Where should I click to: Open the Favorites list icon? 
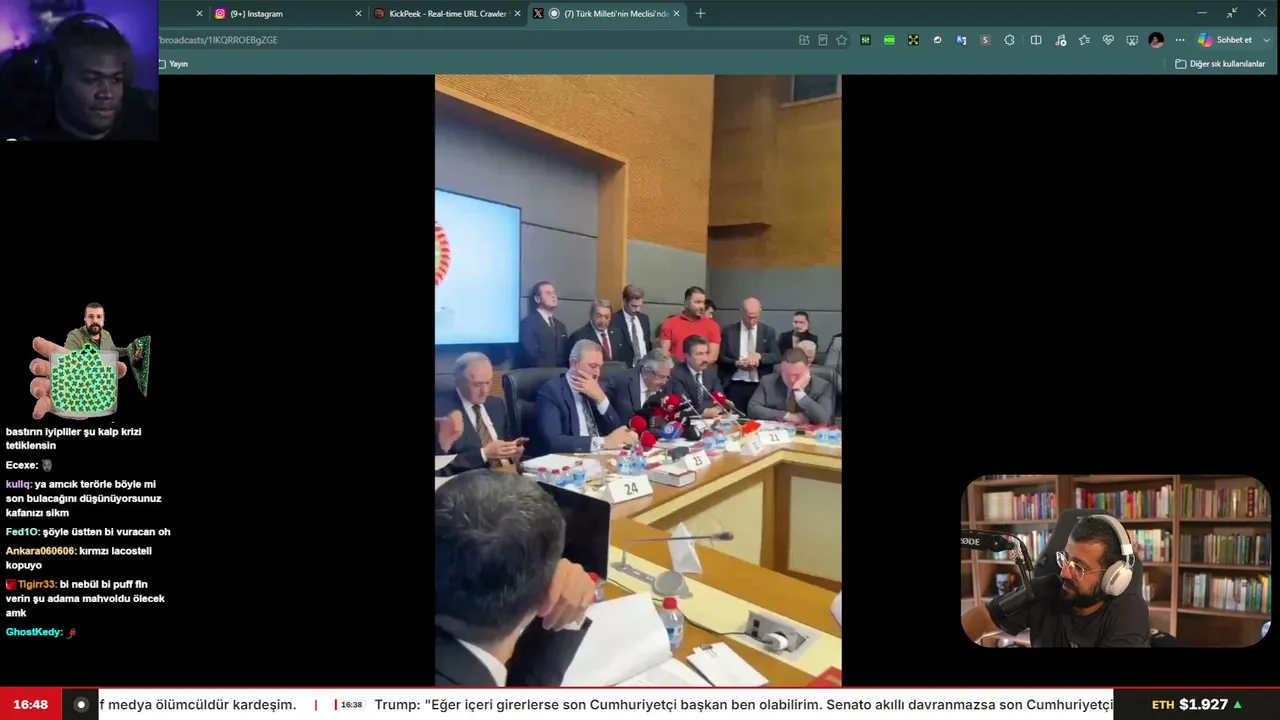point(1084,40)
